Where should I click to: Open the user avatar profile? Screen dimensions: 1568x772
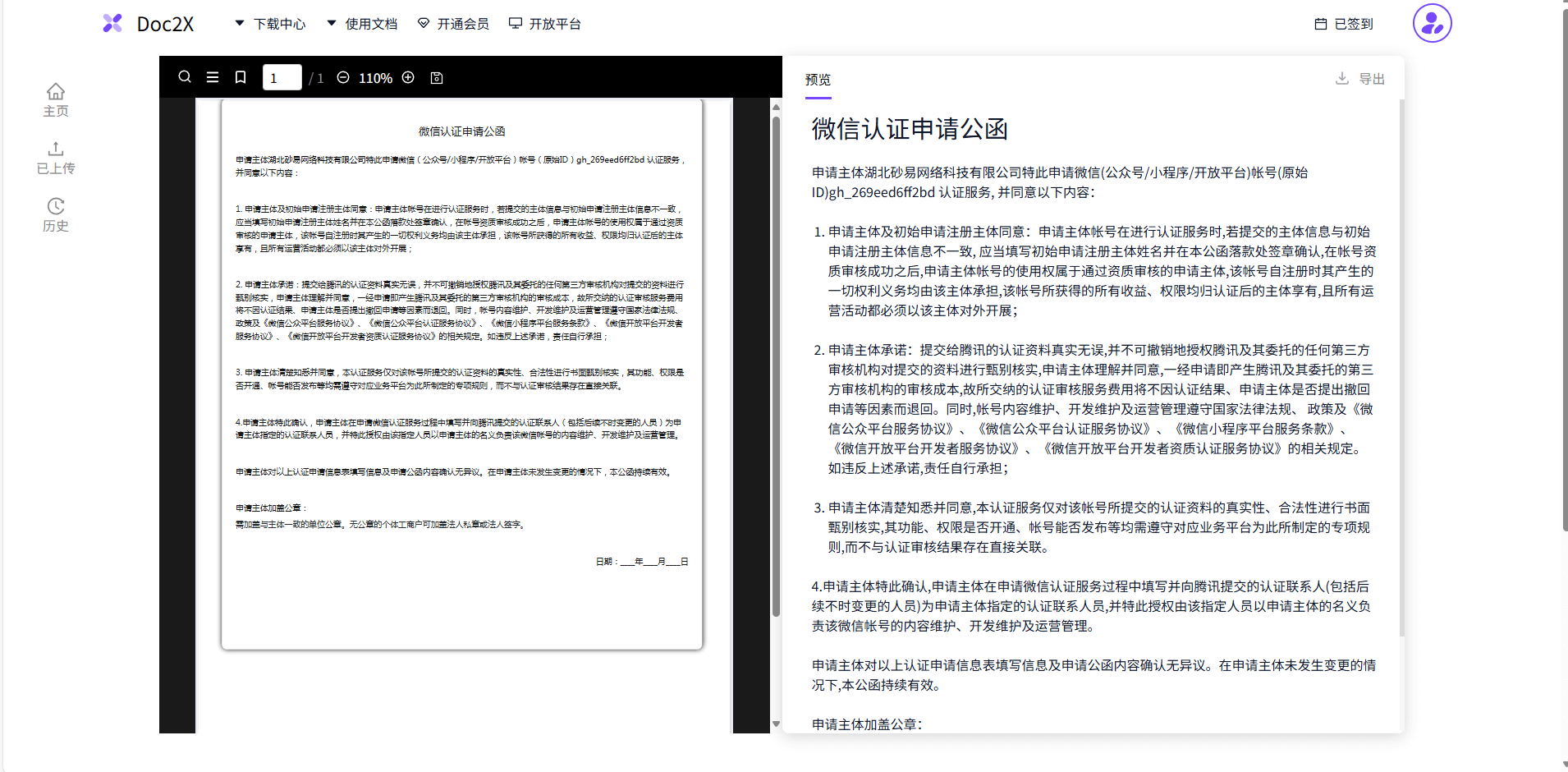(x=1432, y=23)
